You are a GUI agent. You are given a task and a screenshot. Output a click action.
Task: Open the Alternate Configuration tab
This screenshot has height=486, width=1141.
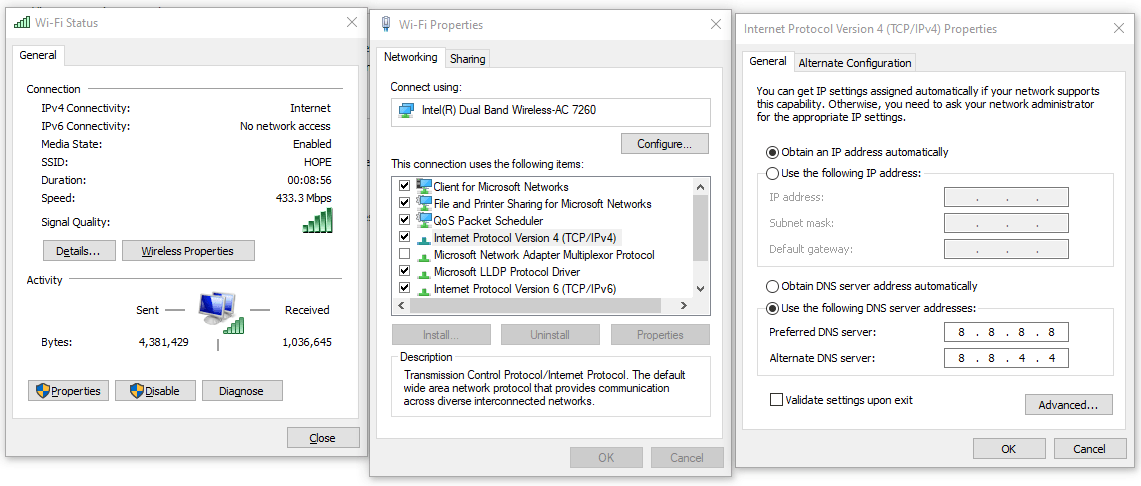(x=855, y=63)
